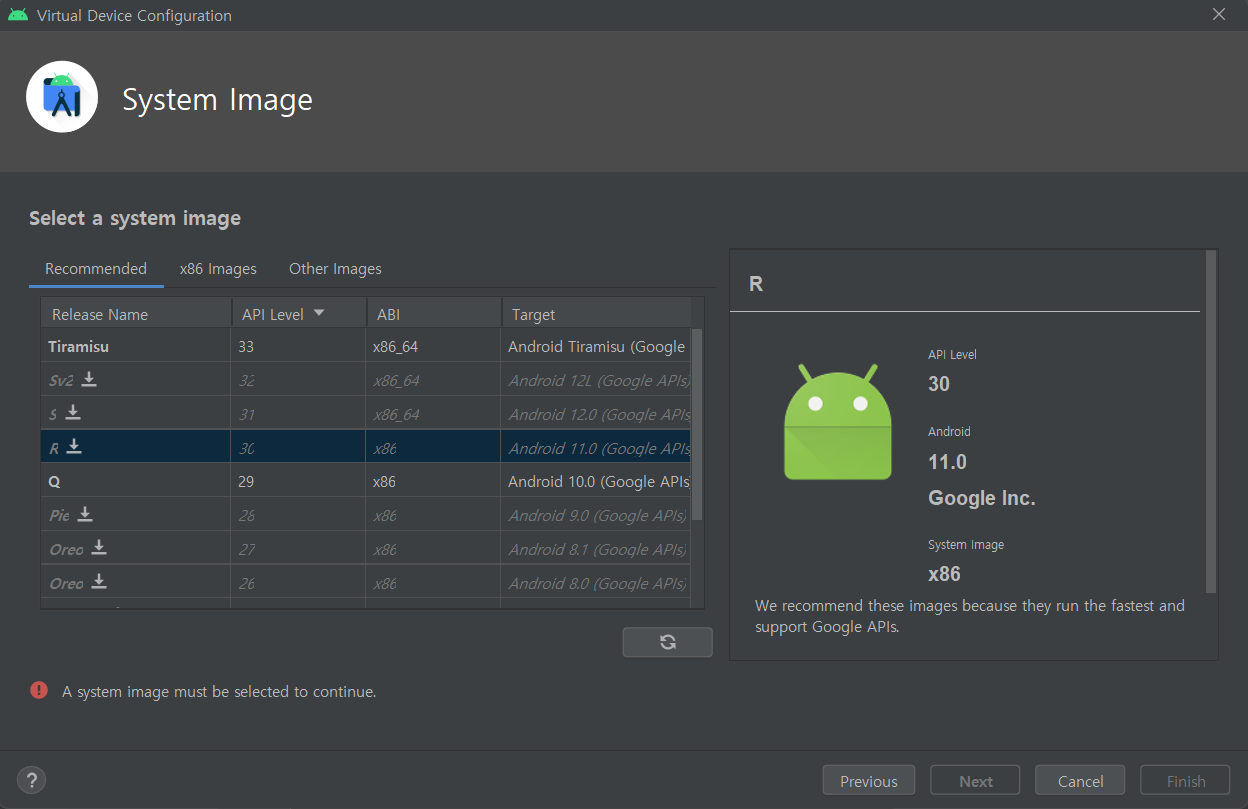Click the x86_64 ABI cell for Tiramisu

click(x=434, y=346)
